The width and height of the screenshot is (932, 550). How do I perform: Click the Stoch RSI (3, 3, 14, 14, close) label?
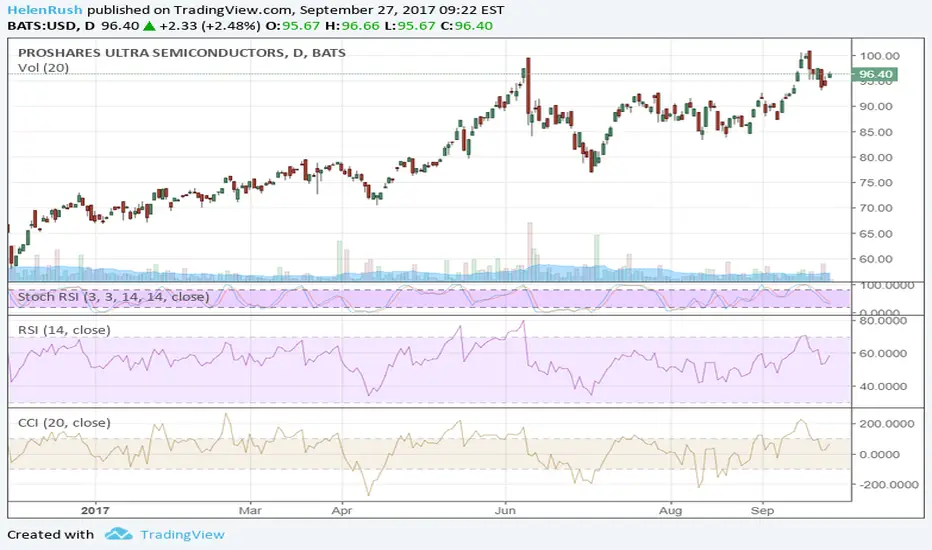pos(114,297)
